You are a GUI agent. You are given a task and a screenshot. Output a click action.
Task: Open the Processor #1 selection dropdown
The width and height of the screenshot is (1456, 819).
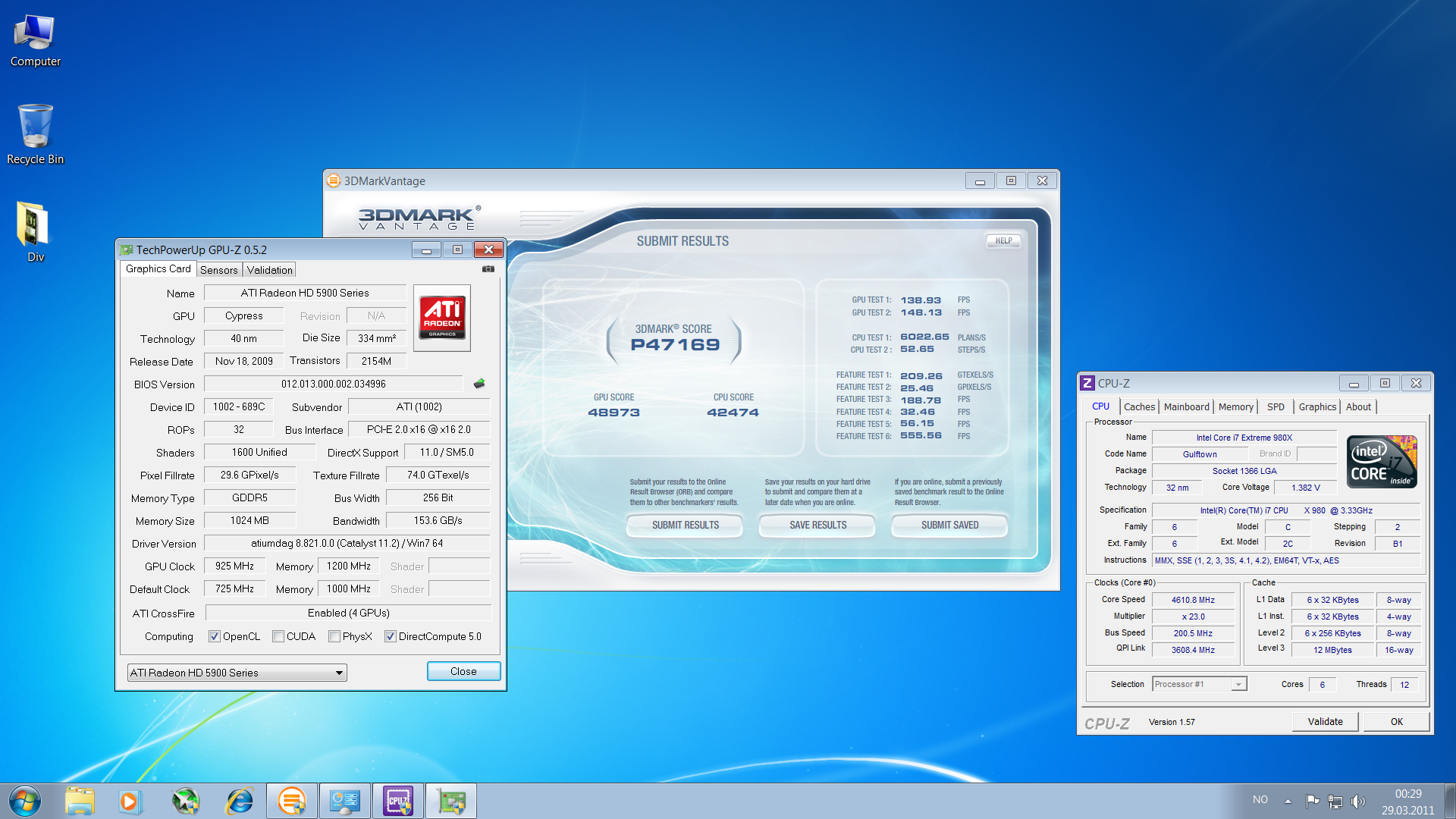[x=1199, y=684]
